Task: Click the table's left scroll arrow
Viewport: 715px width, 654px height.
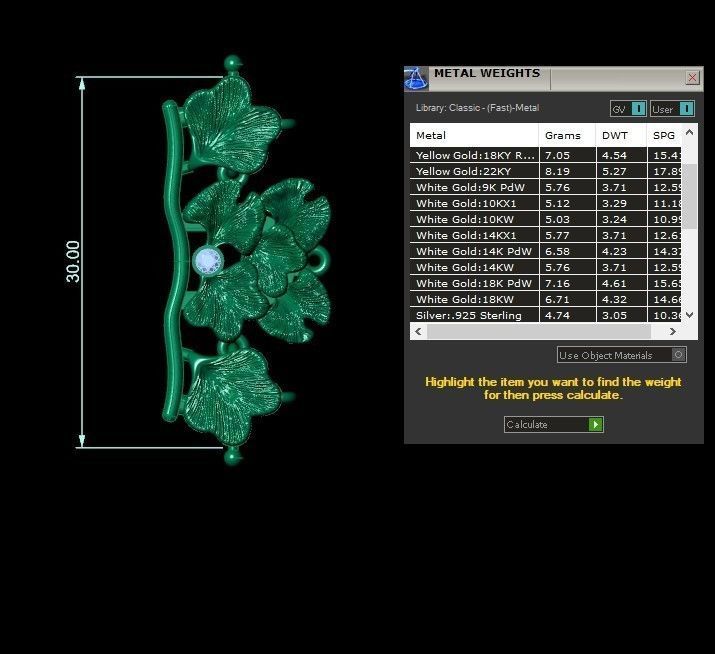Action: tap(419, 332)
